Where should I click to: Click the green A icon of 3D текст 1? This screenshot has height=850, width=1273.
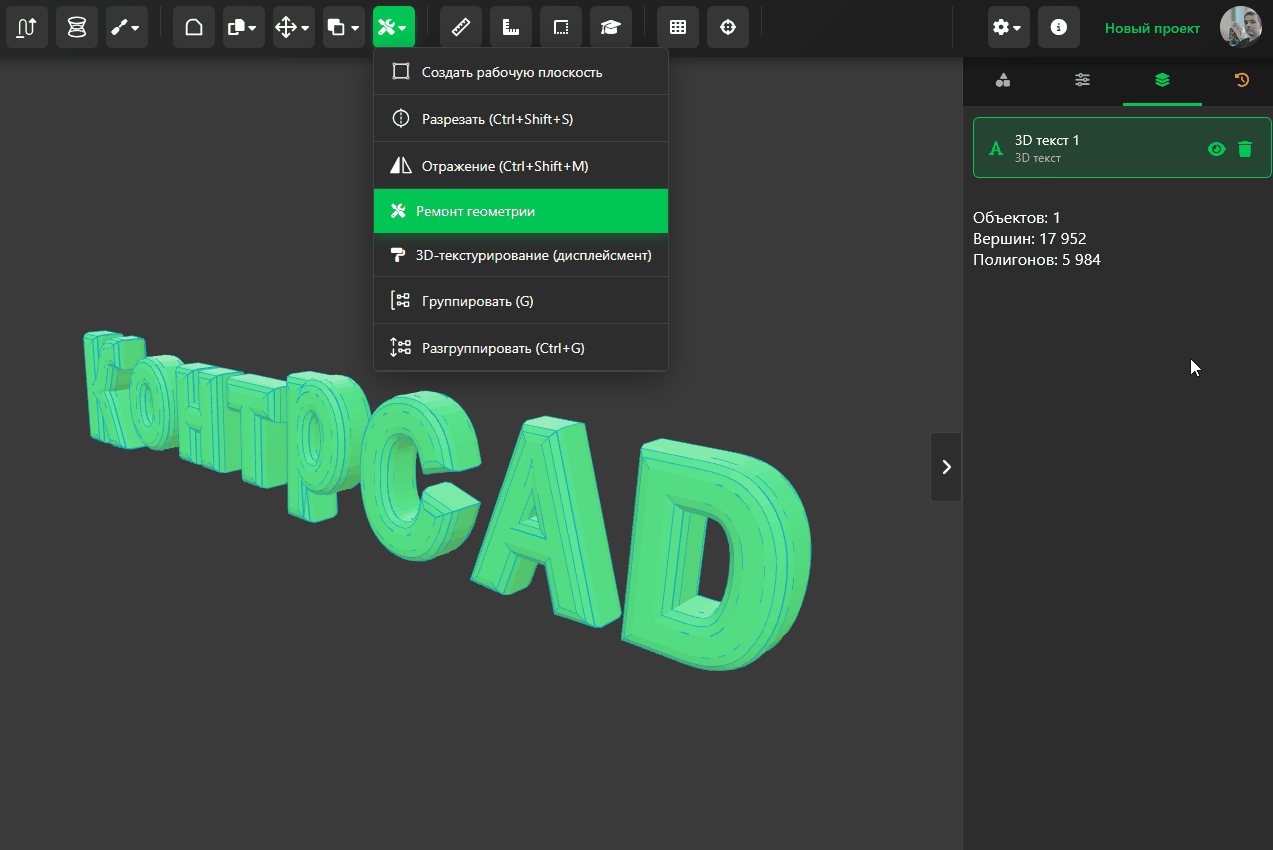pyautogui.click(x=996, y=149)
